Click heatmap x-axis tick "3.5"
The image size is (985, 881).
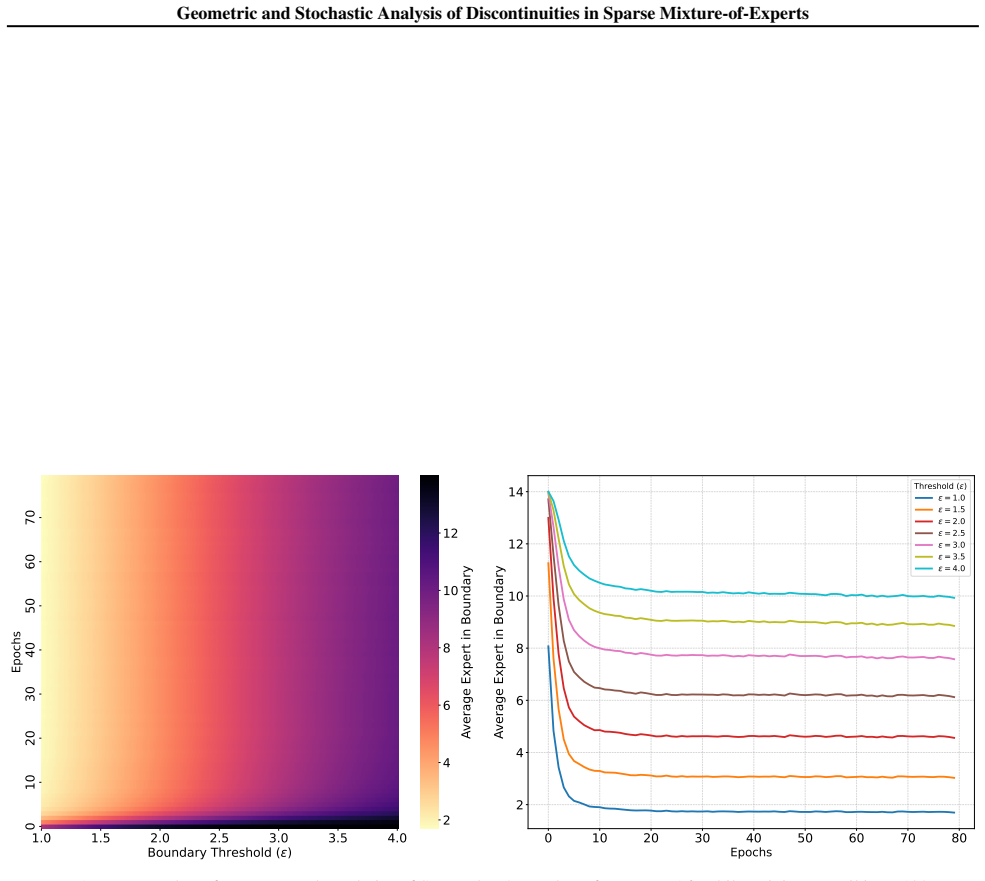[339, 838]
